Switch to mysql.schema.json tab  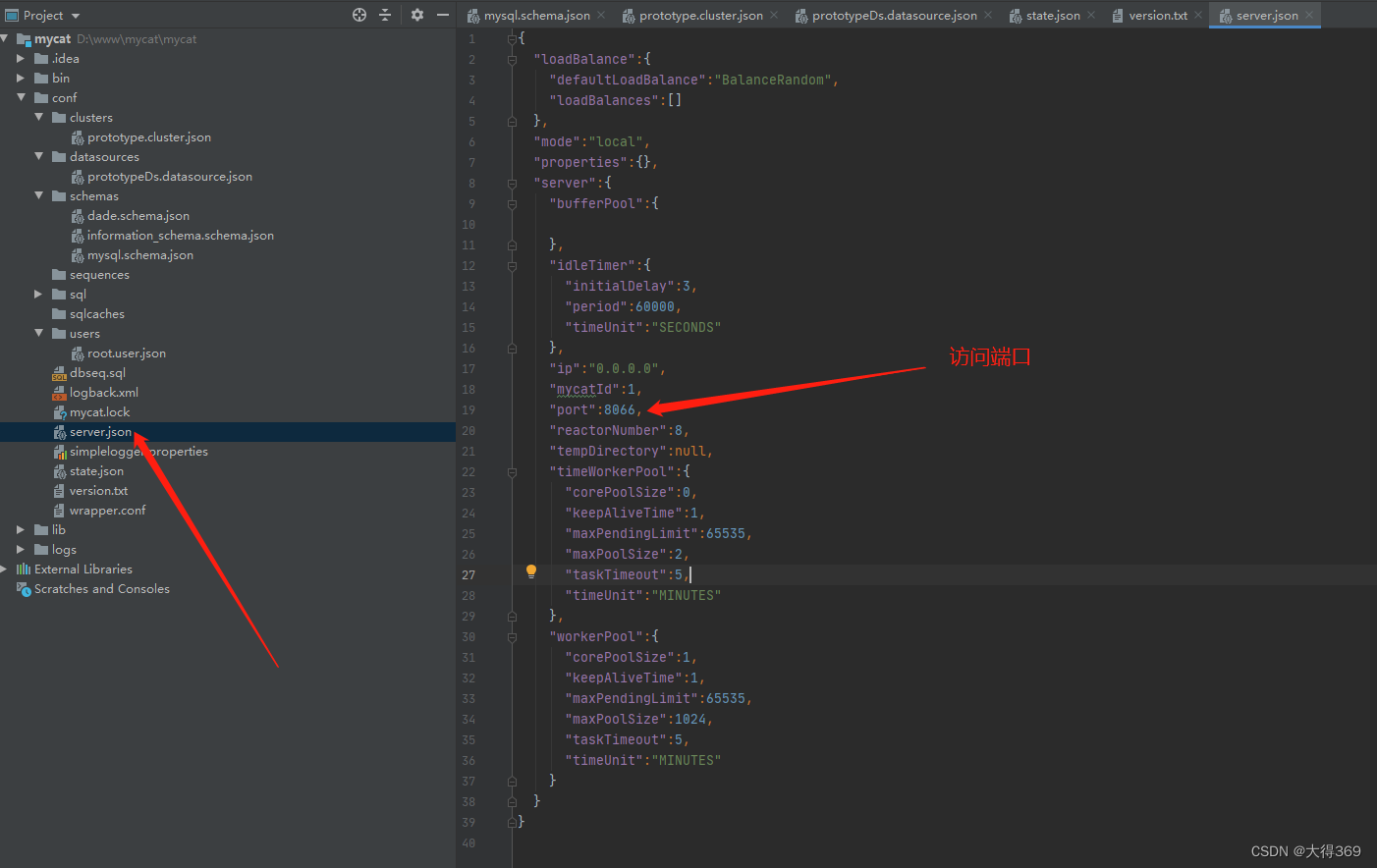tap(536, 15)
